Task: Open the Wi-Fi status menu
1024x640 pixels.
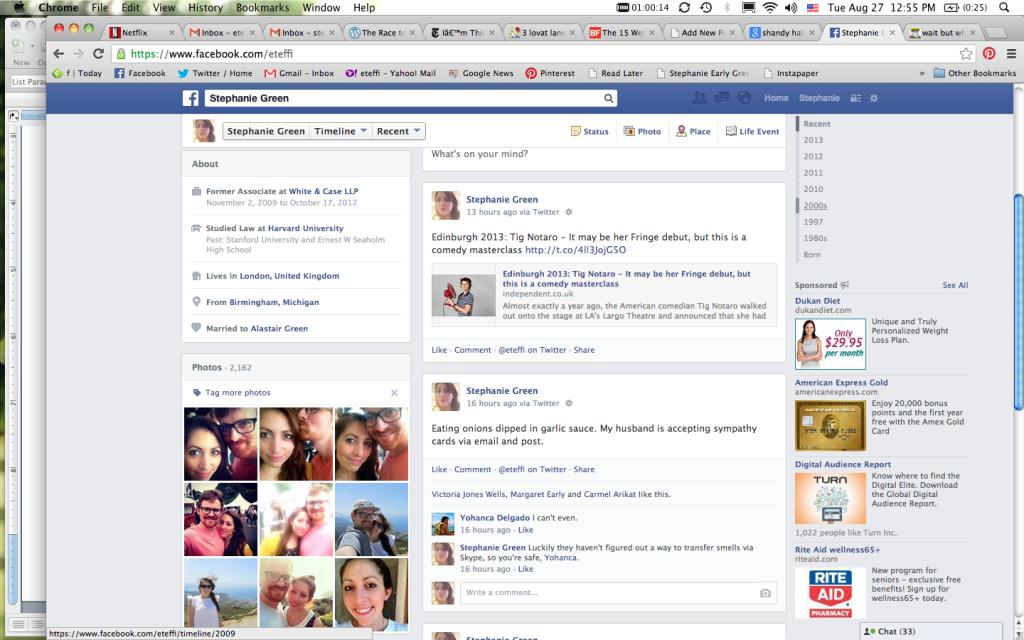Action: click(x=770, y=8)
